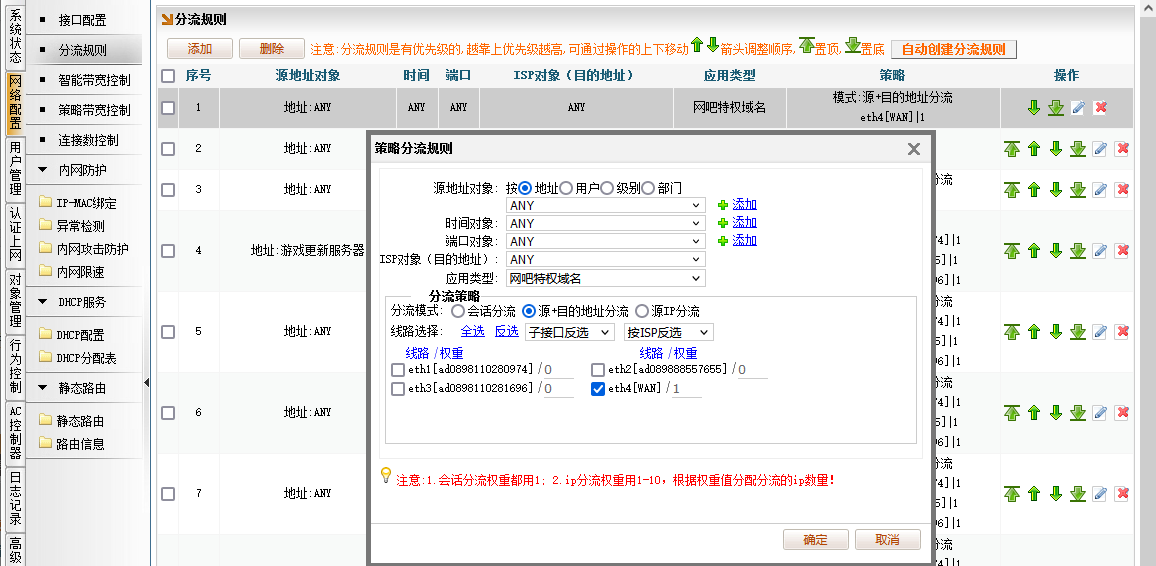The width and height of the screenshot is (1156, 566).
Task: Open 智能带宽控制 in sidebar menu
Action: coord(94,80)
